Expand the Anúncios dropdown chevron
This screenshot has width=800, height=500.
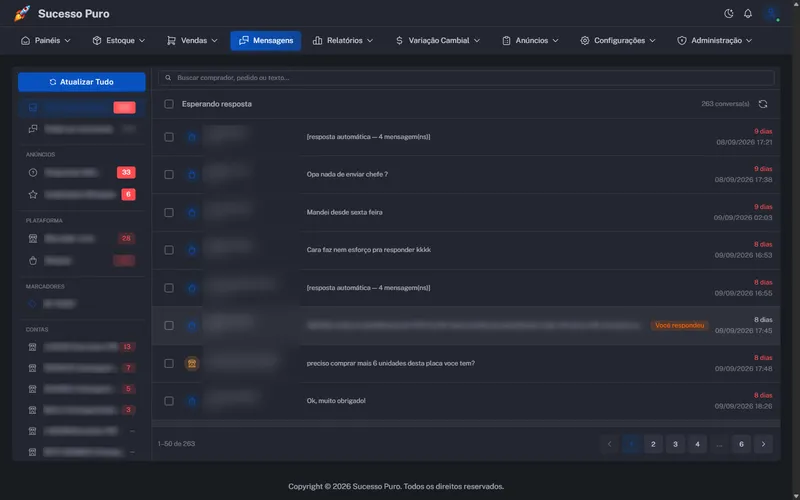tap(555, 41)
